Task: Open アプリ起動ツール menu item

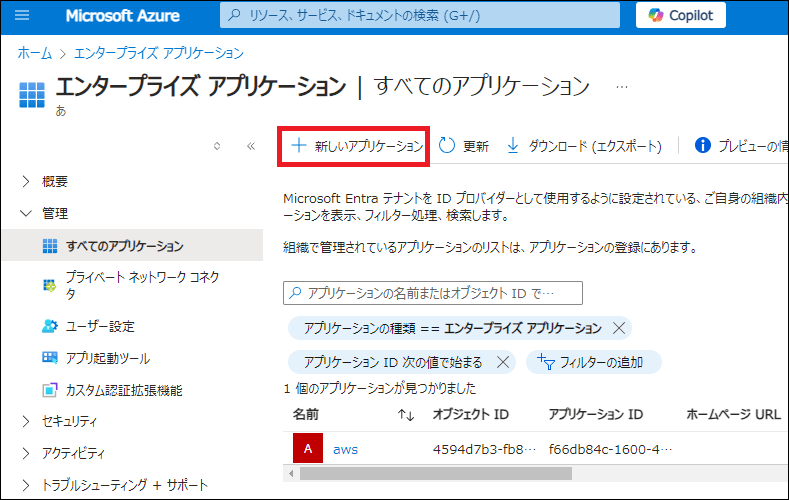Action: click(108, 358)
